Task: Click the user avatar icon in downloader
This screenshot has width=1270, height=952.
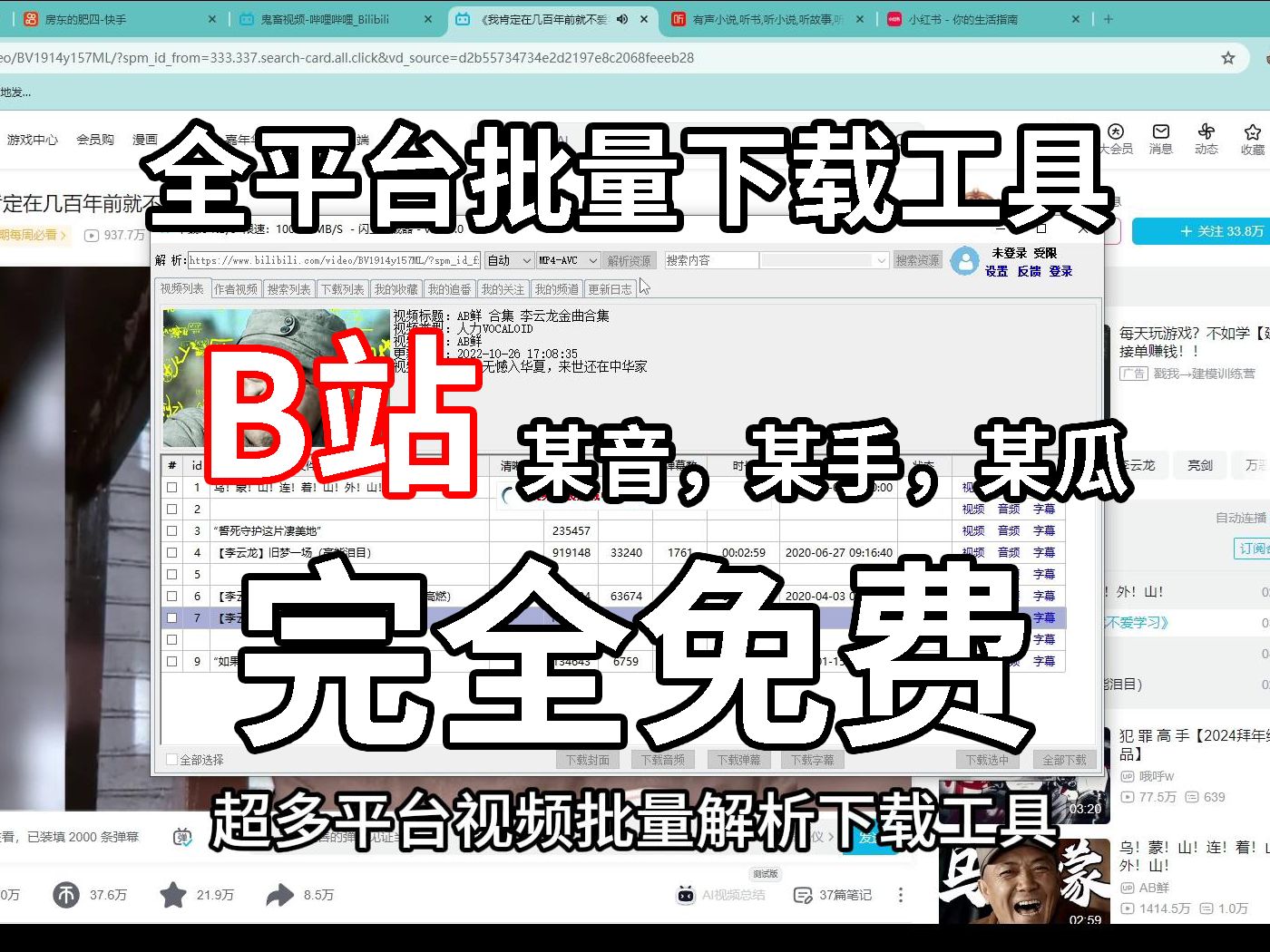Action: coord(964,261)
